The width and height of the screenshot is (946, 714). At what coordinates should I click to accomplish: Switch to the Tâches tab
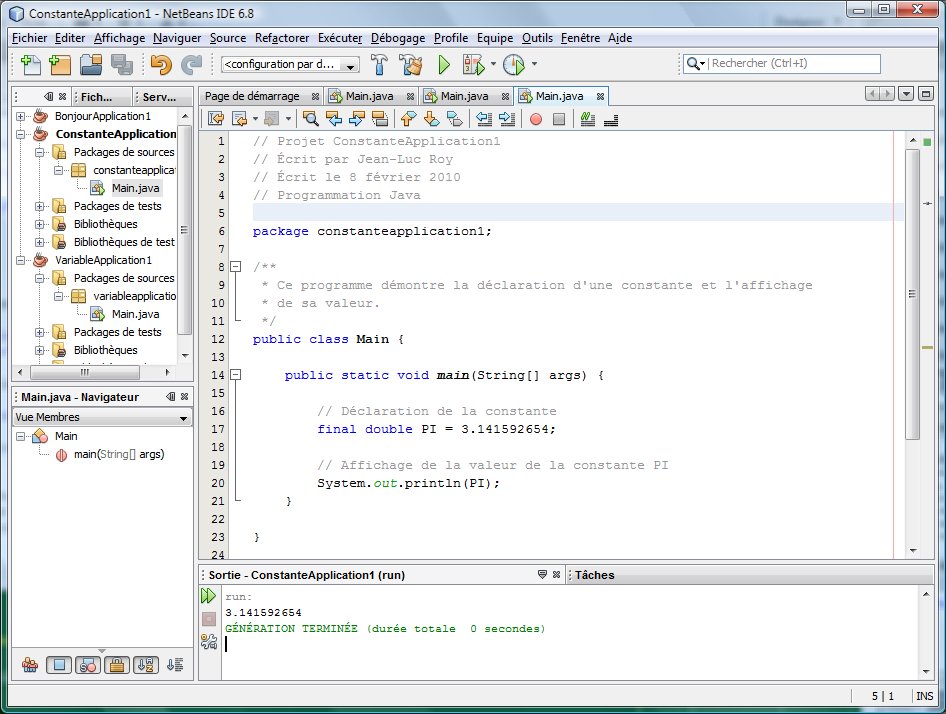(594, 575)
